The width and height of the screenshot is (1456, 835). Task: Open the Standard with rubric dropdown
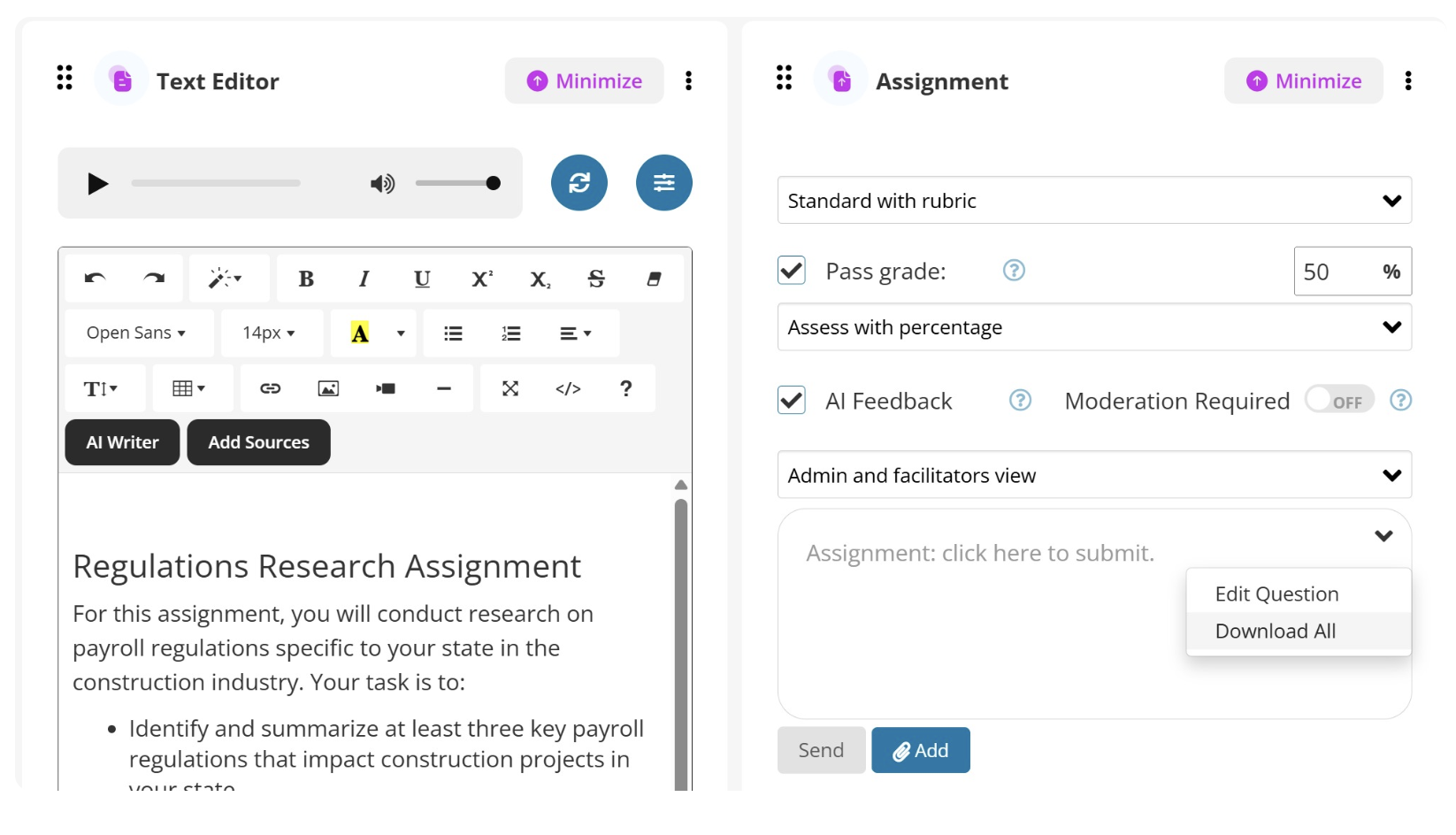(x=1094, y=201)
